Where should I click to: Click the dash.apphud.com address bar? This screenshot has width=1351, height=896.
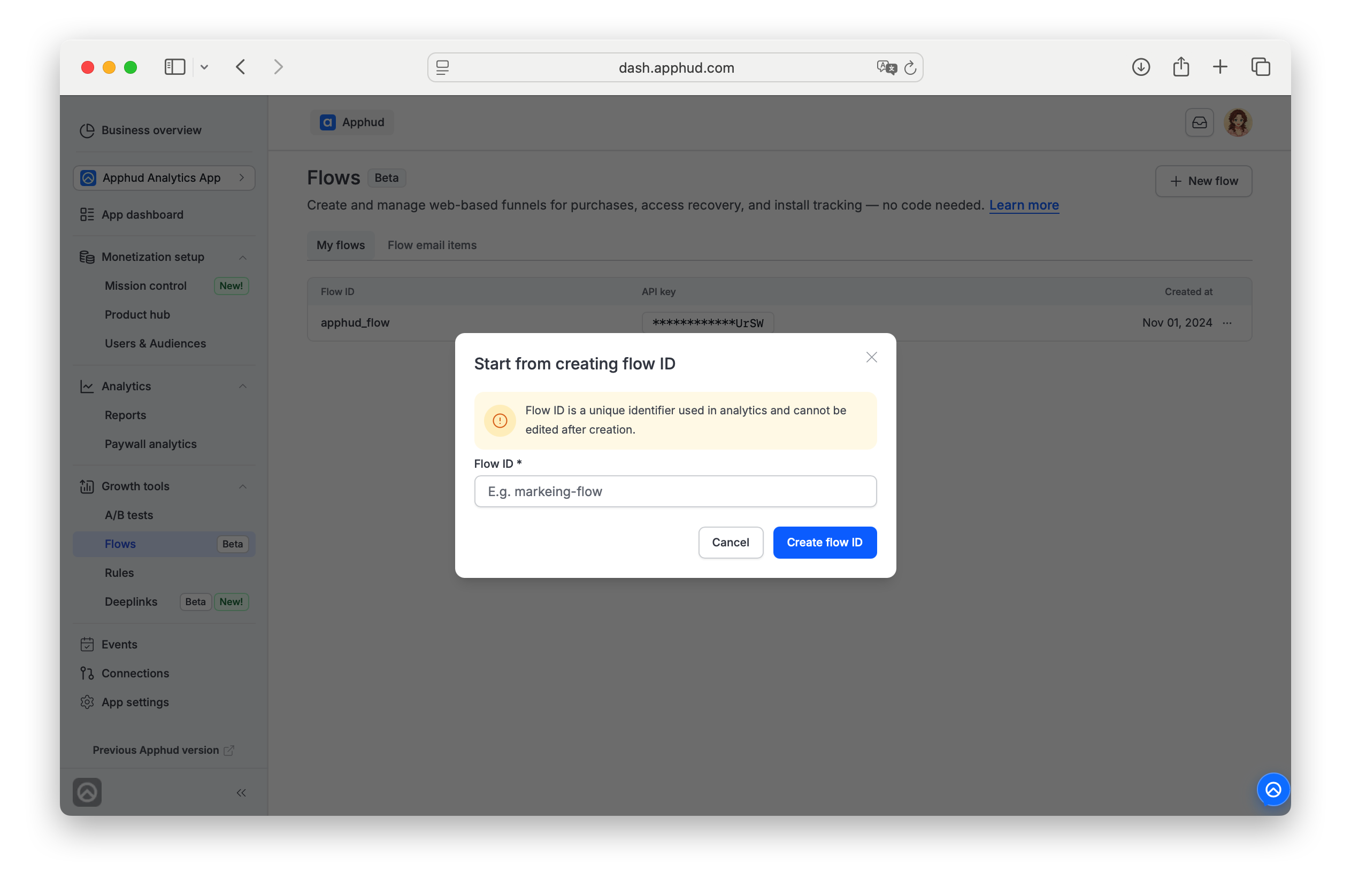tap(675, 67)
